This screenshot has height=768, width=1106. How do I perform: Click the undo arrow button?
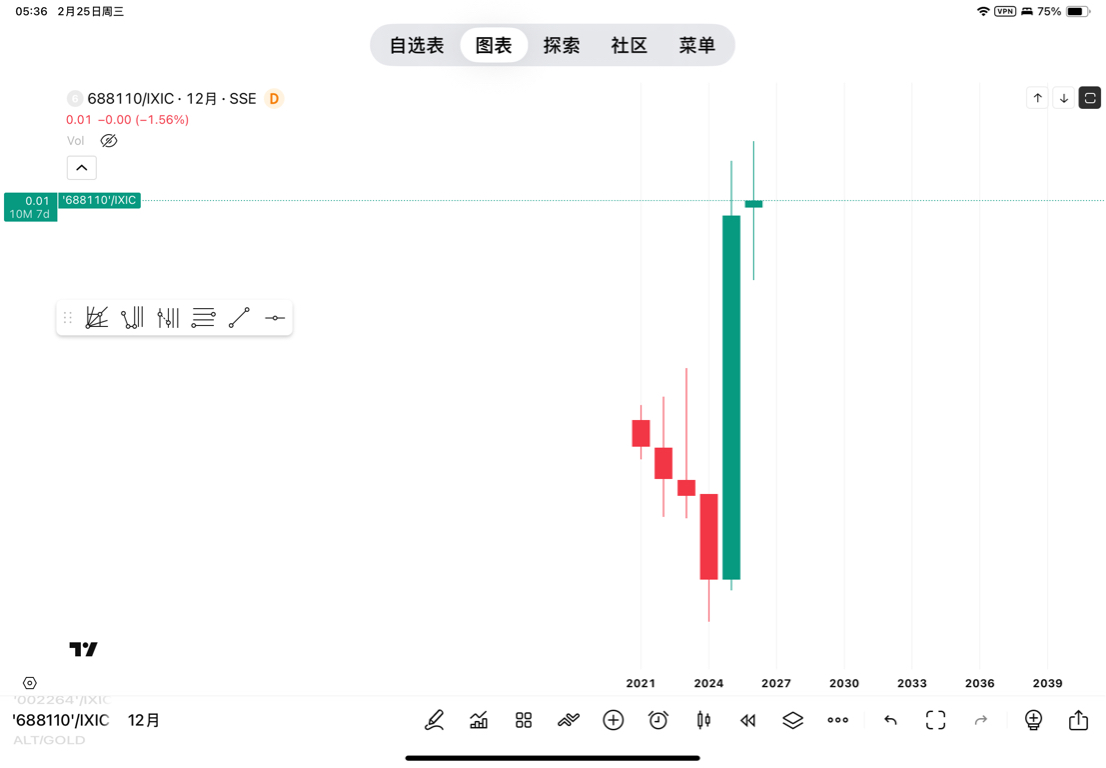point(890,720)
